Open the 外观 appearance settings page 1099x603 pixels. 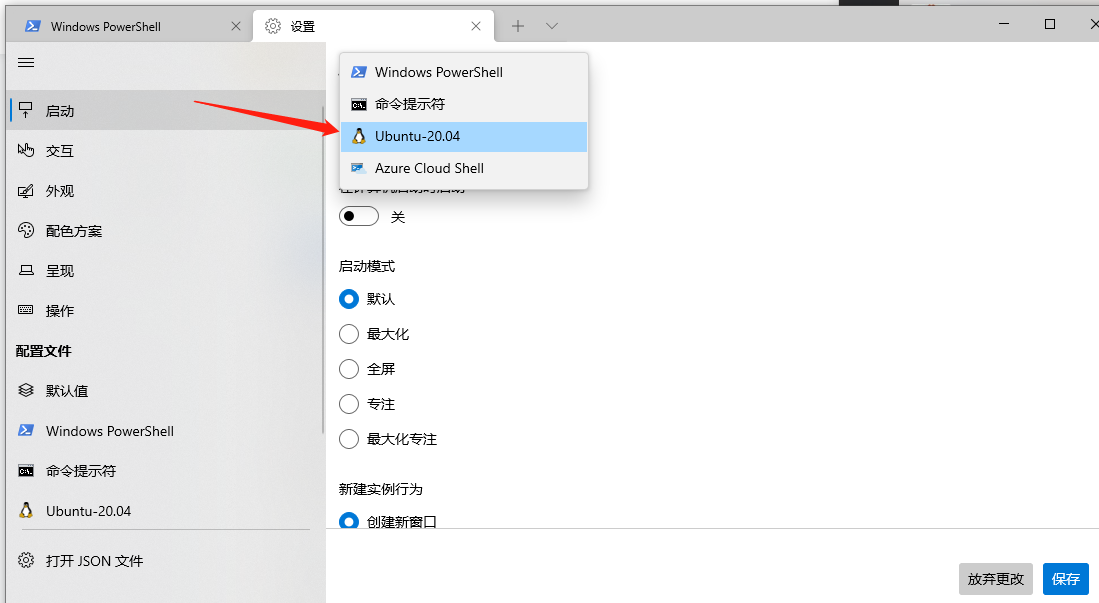click(165, 190)
